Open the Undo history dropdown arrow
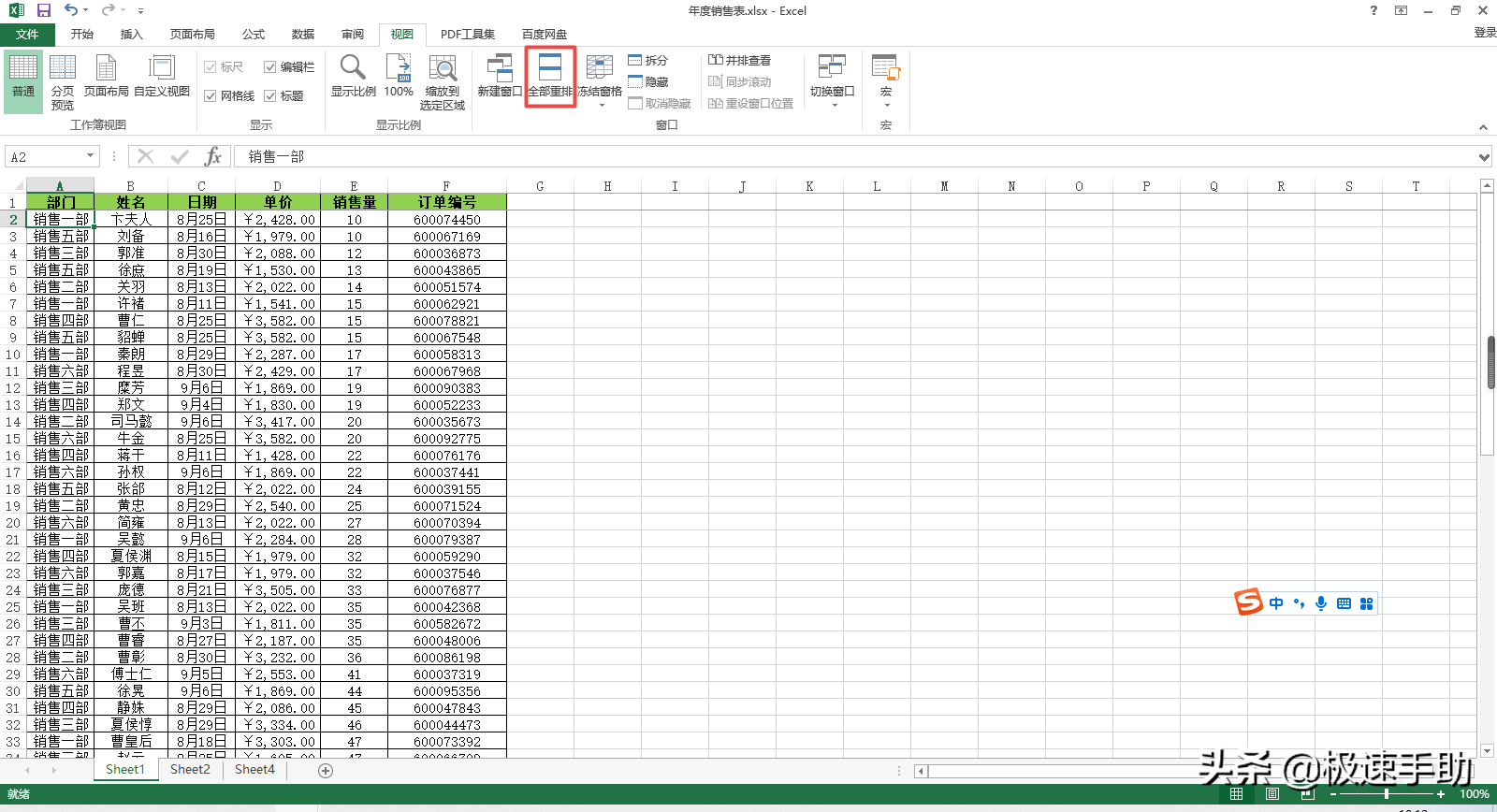This screenshot has height=812, width=1497. pyautogui.click(x=85, y=10)
